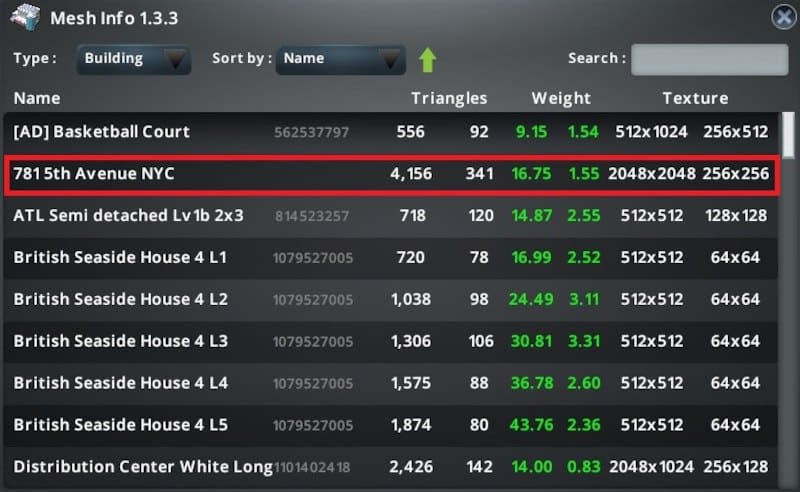Select British Seaside House 4 L1
Screen dimensions: 800x492
(x=120, y=257)
